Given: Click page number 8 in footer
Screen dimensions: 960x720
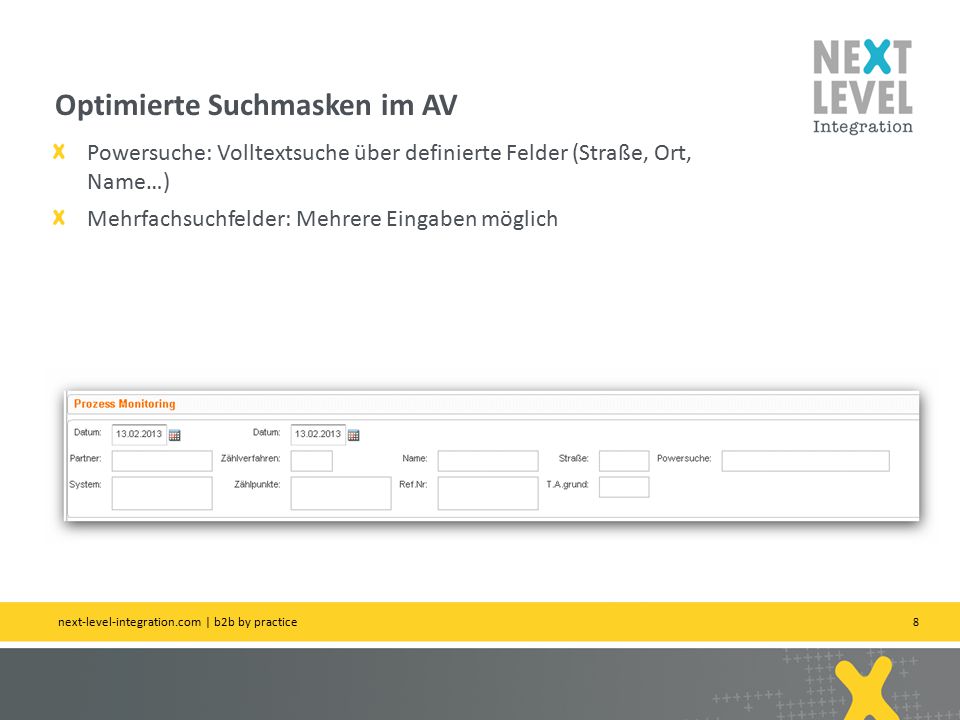Looking at the screenshot, I should [916, 622].
